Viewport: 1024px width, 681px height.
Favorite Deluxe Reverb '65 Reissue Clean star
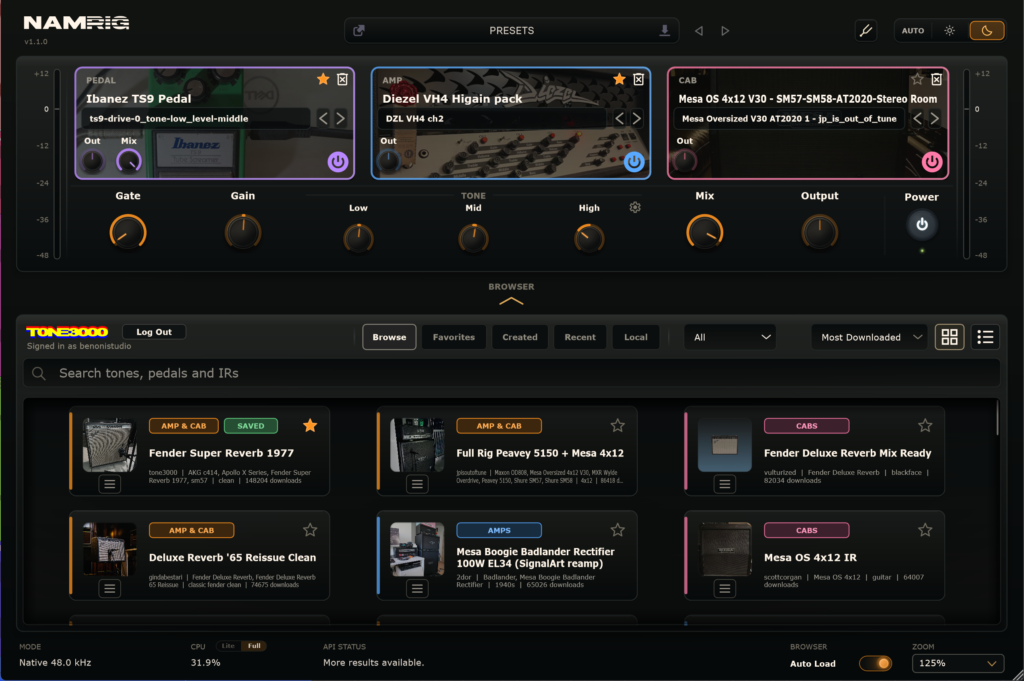tap(310, 530)
